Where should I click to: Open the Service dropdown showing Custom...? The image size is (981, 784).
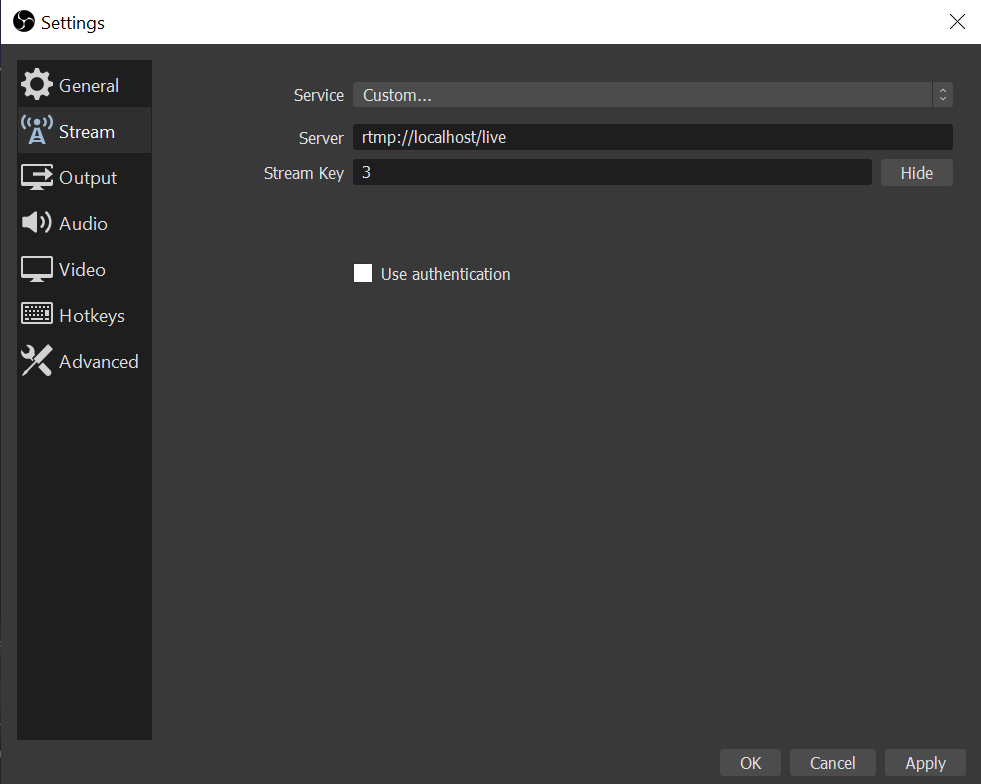pos(653,95)
